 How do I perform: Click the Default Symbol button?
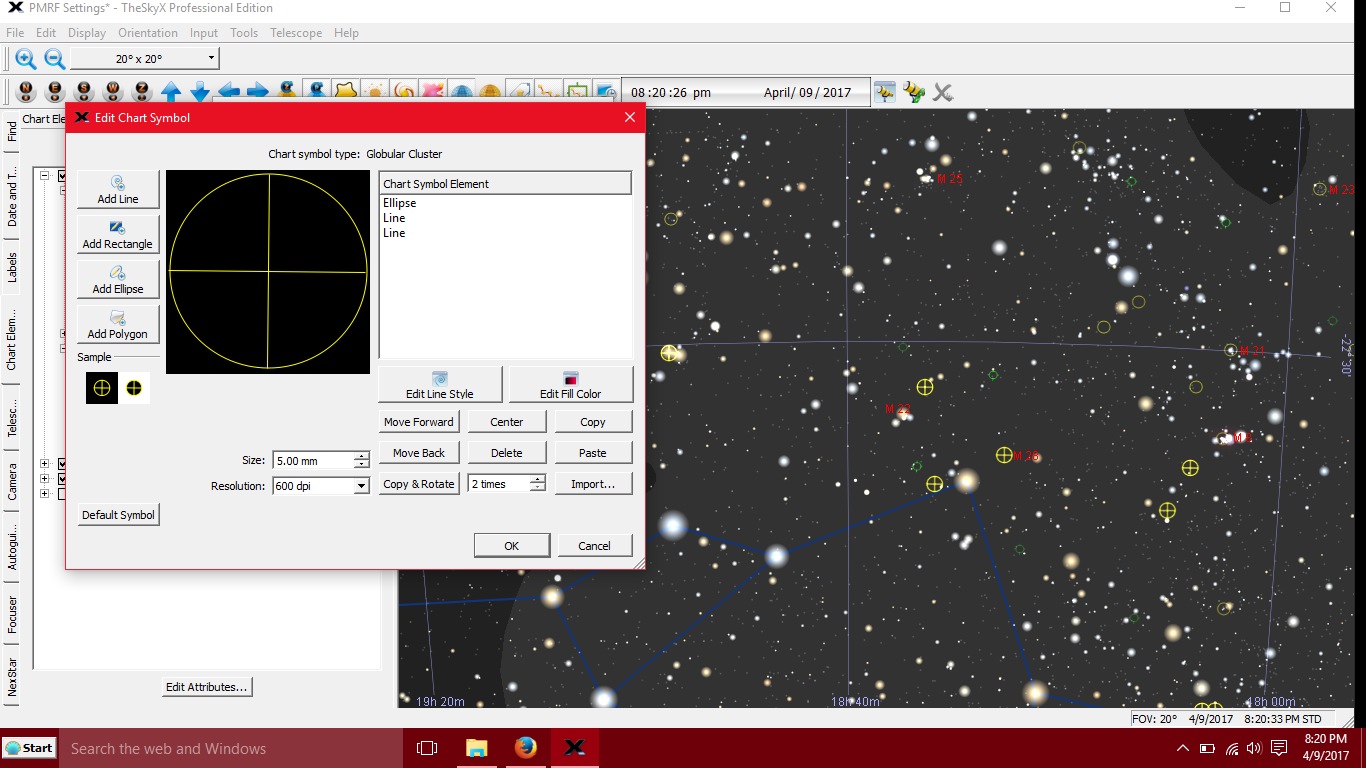118,515
